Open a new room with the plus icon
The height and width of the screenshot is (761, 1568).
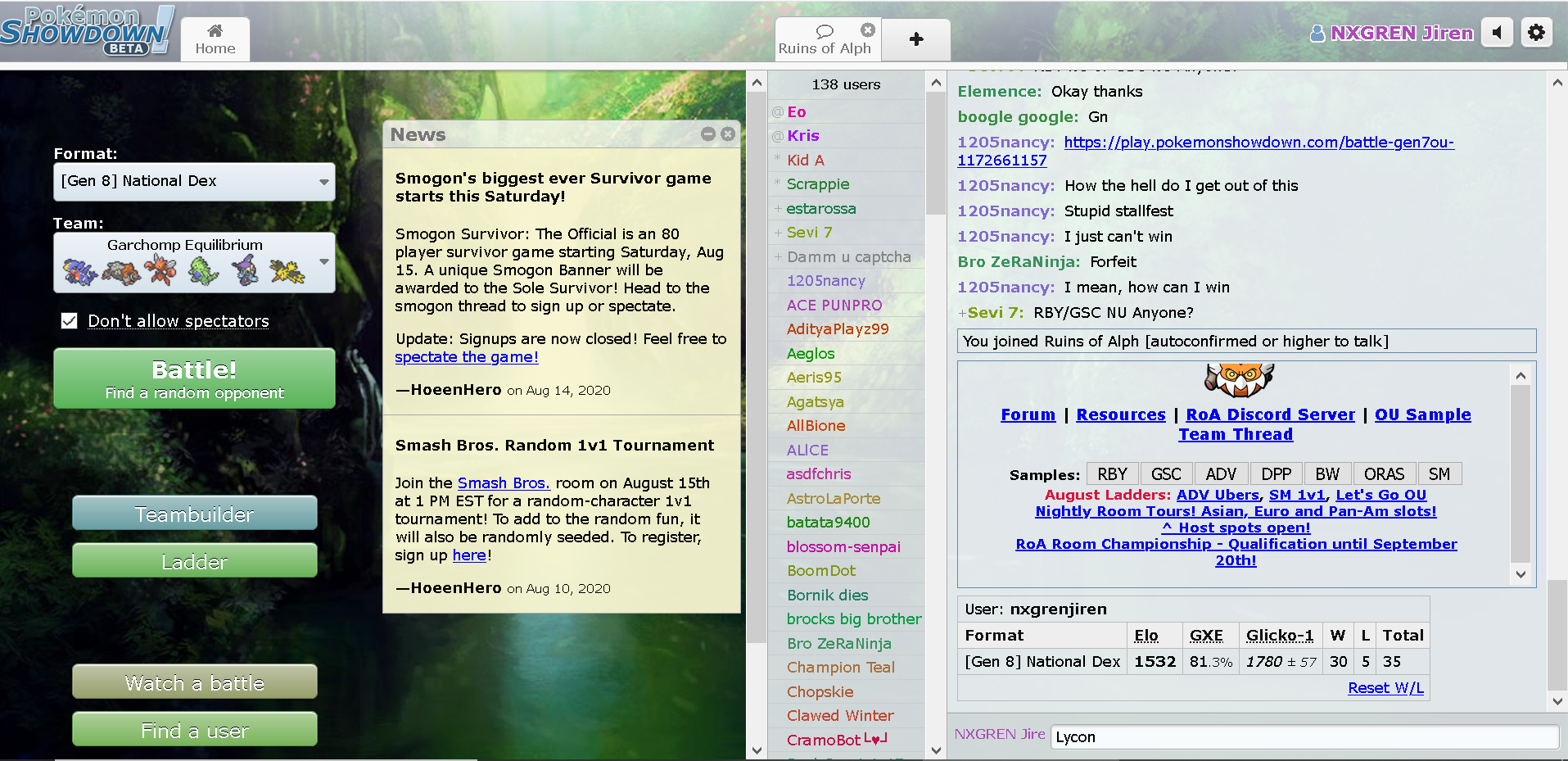pos(916,39)
